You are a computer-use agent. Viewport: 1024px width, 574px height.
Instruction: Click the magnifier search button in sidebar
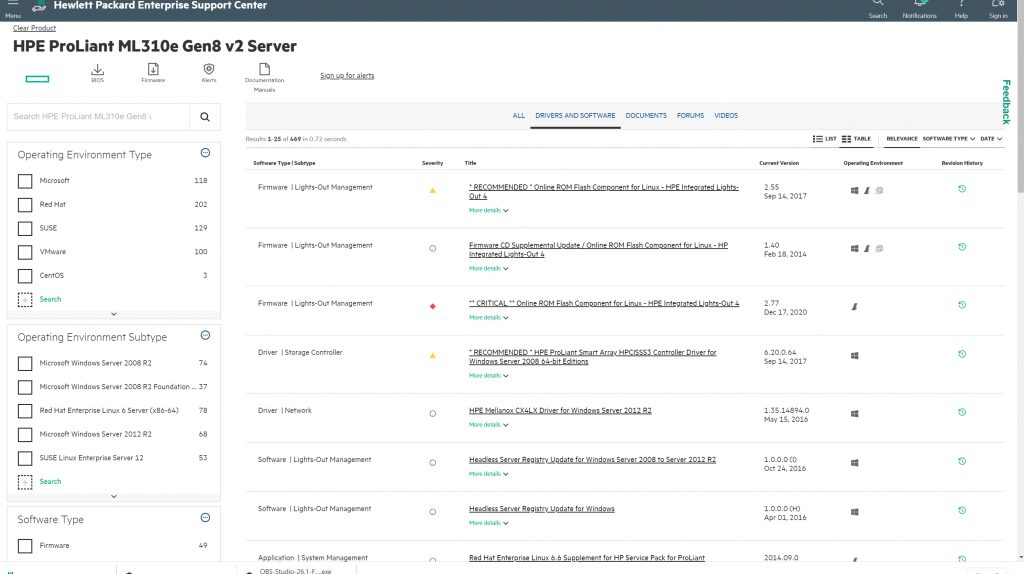(205, 117)
